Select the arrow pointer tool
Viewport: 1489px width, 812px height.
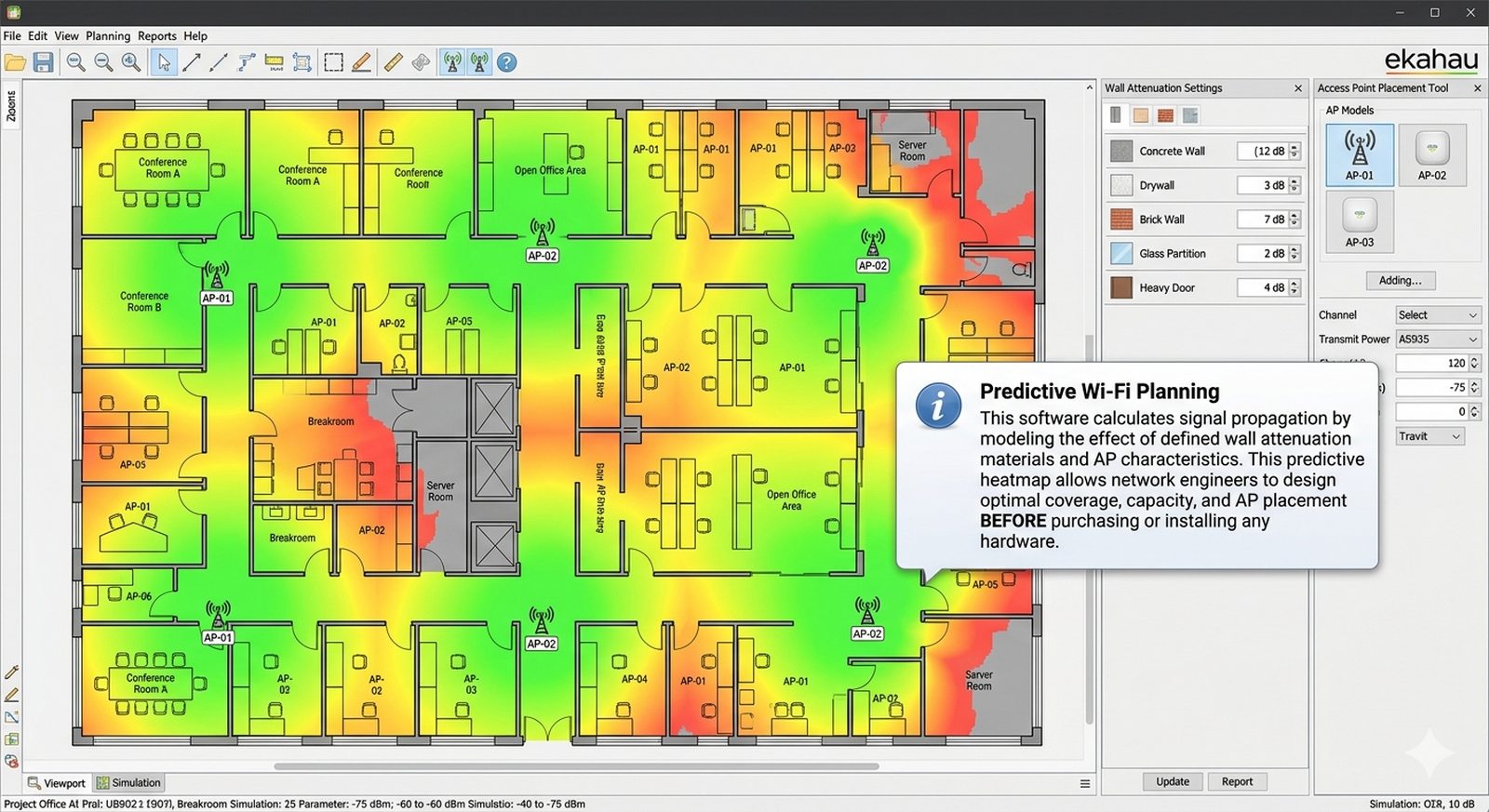pos(164,62)
